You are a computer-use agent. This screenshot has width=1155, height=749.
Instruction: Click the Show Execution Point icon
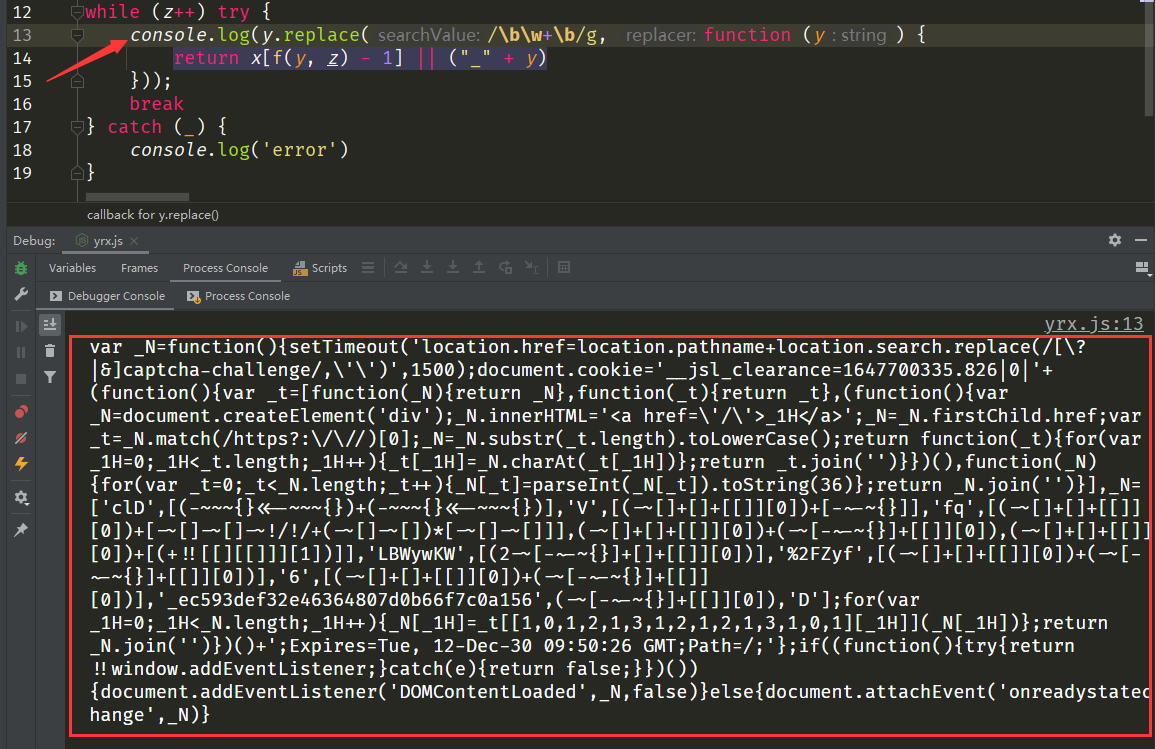pos(369,268)
